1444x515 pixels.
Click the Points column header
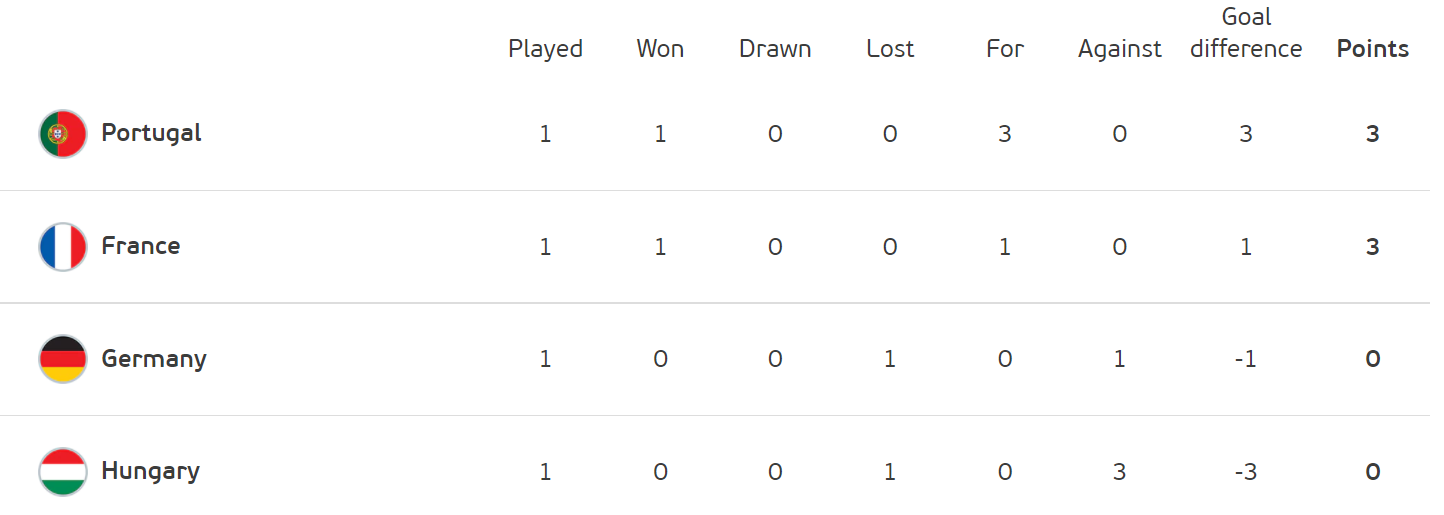pyautogui.click(x=1373, y=49)
